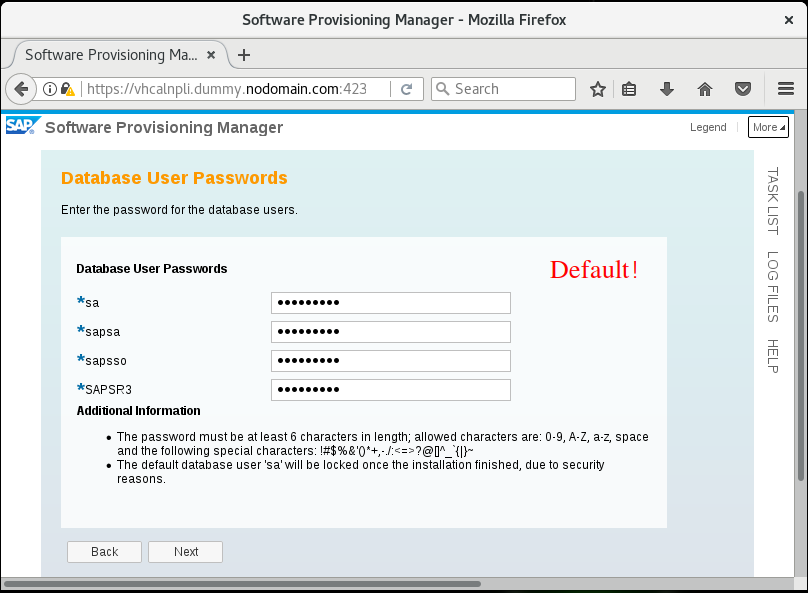Click the 'sa' user locked note text
The height and width of the screenshot is (593, 808).
360,471
